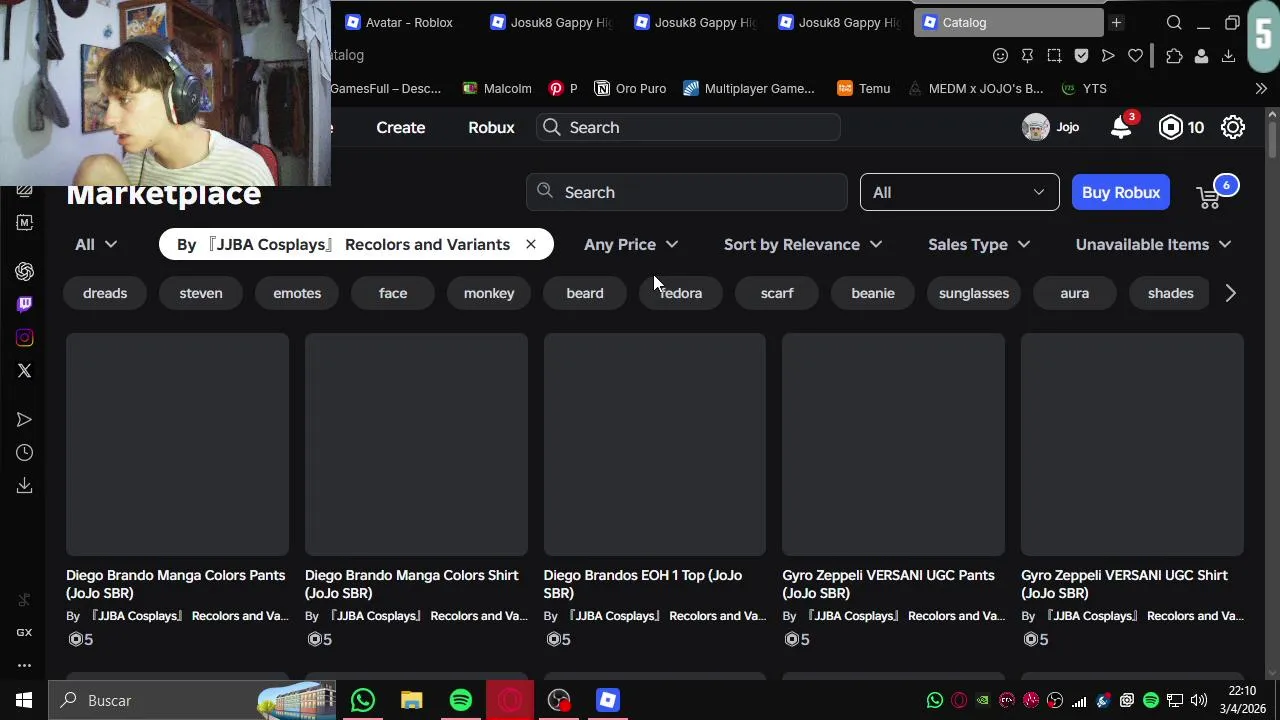The width and height of the screenshot is (1280, 720).
Task: Open Twitch in the Opera sidebar
Action: [25, 304]
